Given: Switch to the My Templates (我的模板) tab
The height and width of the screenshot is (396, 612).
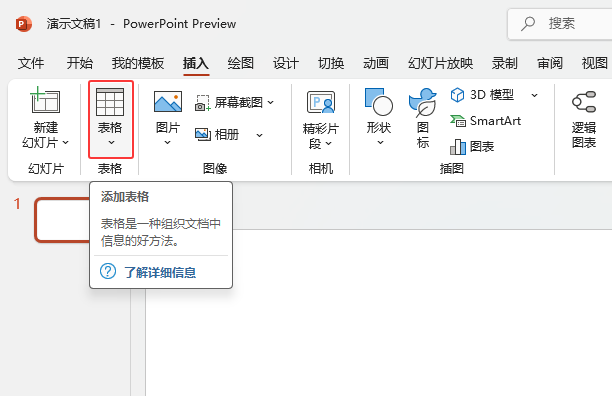Looking at the screenshot, I should pyautogui.click(x=138, y=63).
